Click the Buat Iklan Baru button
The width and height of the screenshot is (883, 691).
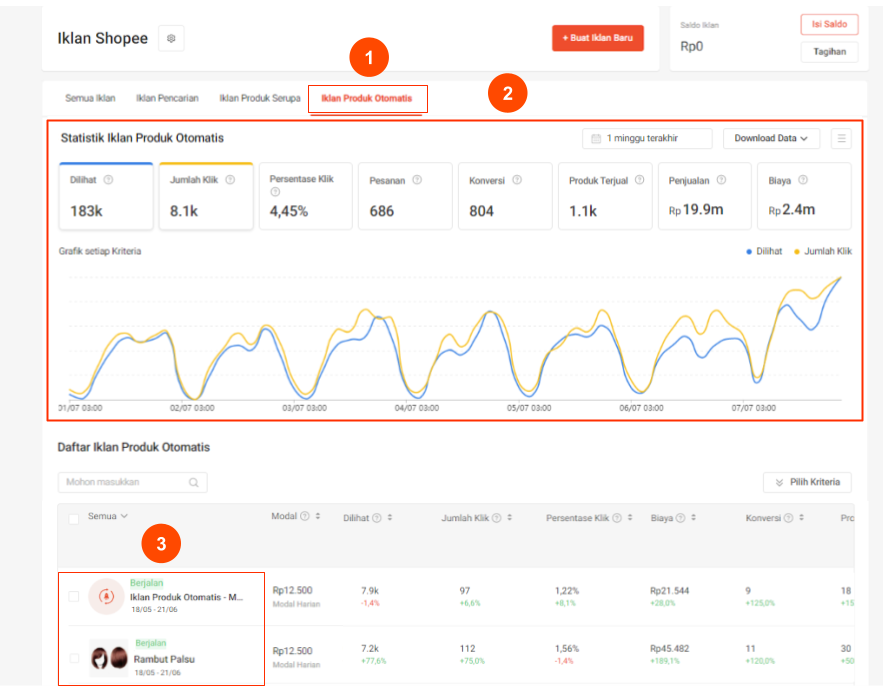tap(597, 38)
